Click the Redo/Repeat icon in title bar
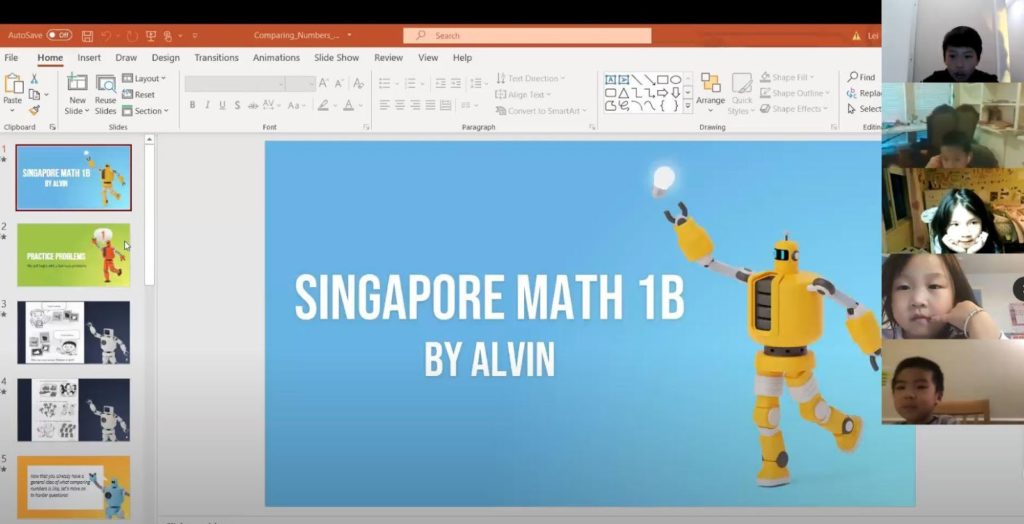 pyautogui.click(x=132, y=35)
